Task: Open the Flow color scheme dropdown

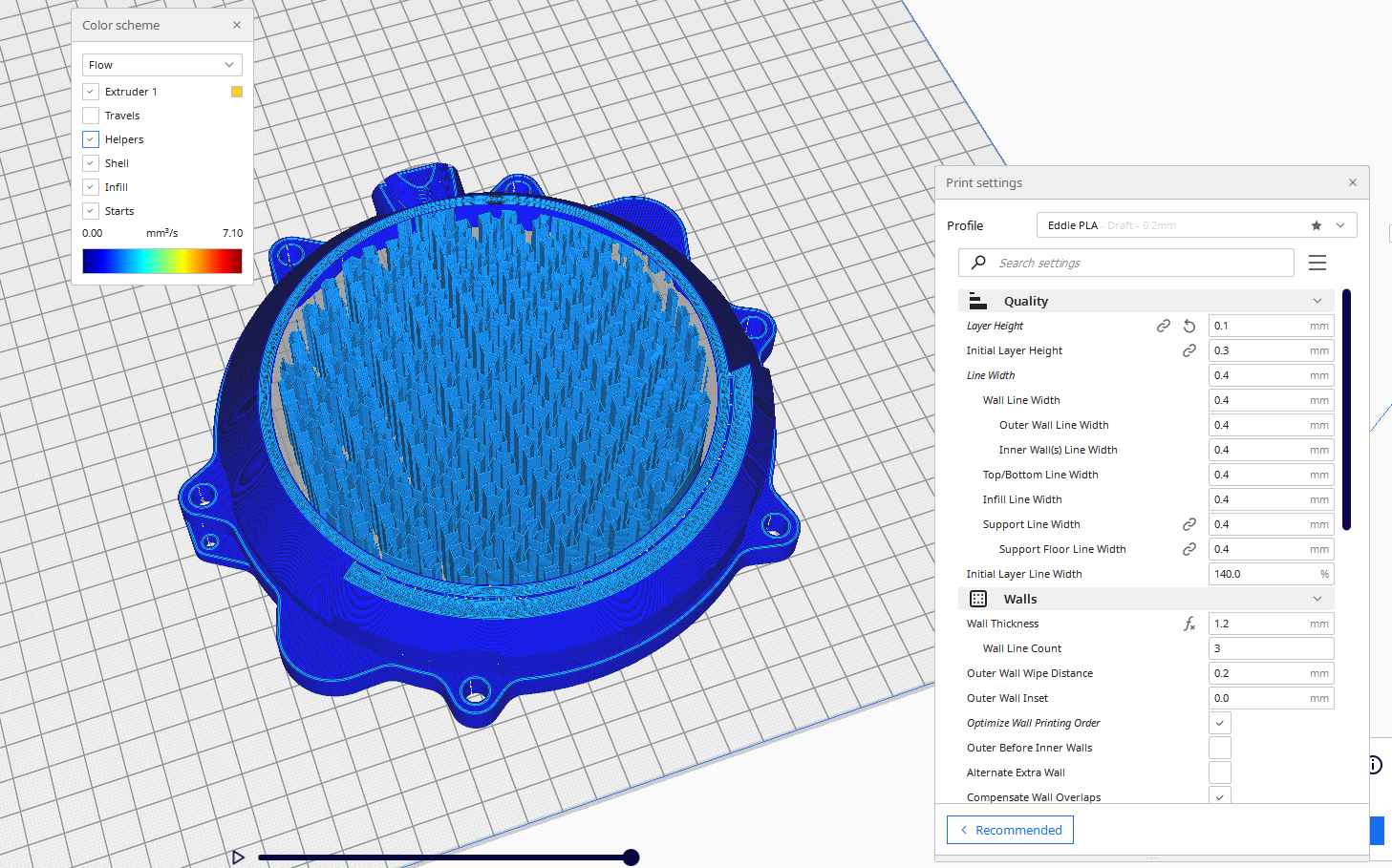Action: pos(161,65)
